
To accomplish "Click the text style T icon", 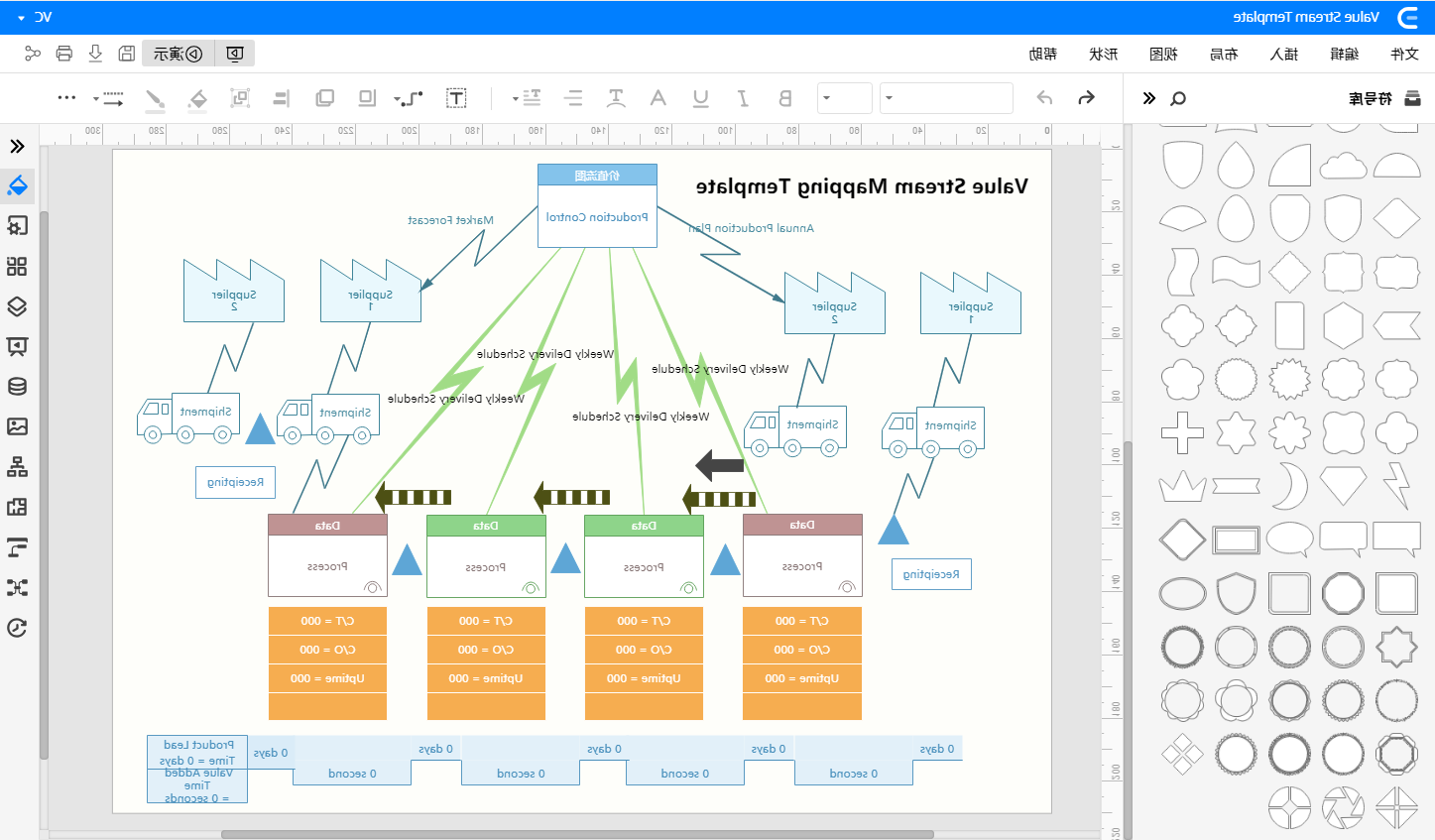I will pos(616,97).
